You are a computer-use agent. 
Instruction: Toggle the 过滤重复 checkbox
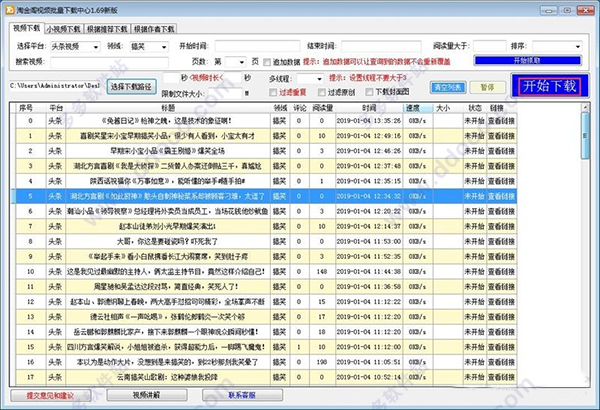click(x=273, y=92)
